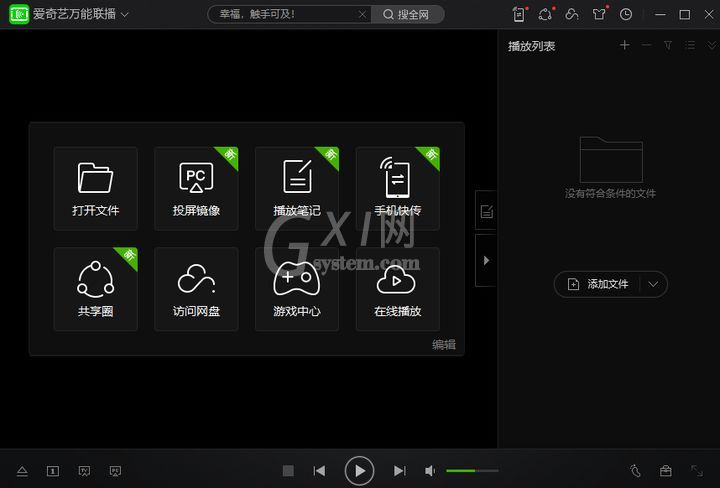This screenshot has height=488, width=720.
Task: Click third bottom-left screen icon
Action: (x=84, y=471)
